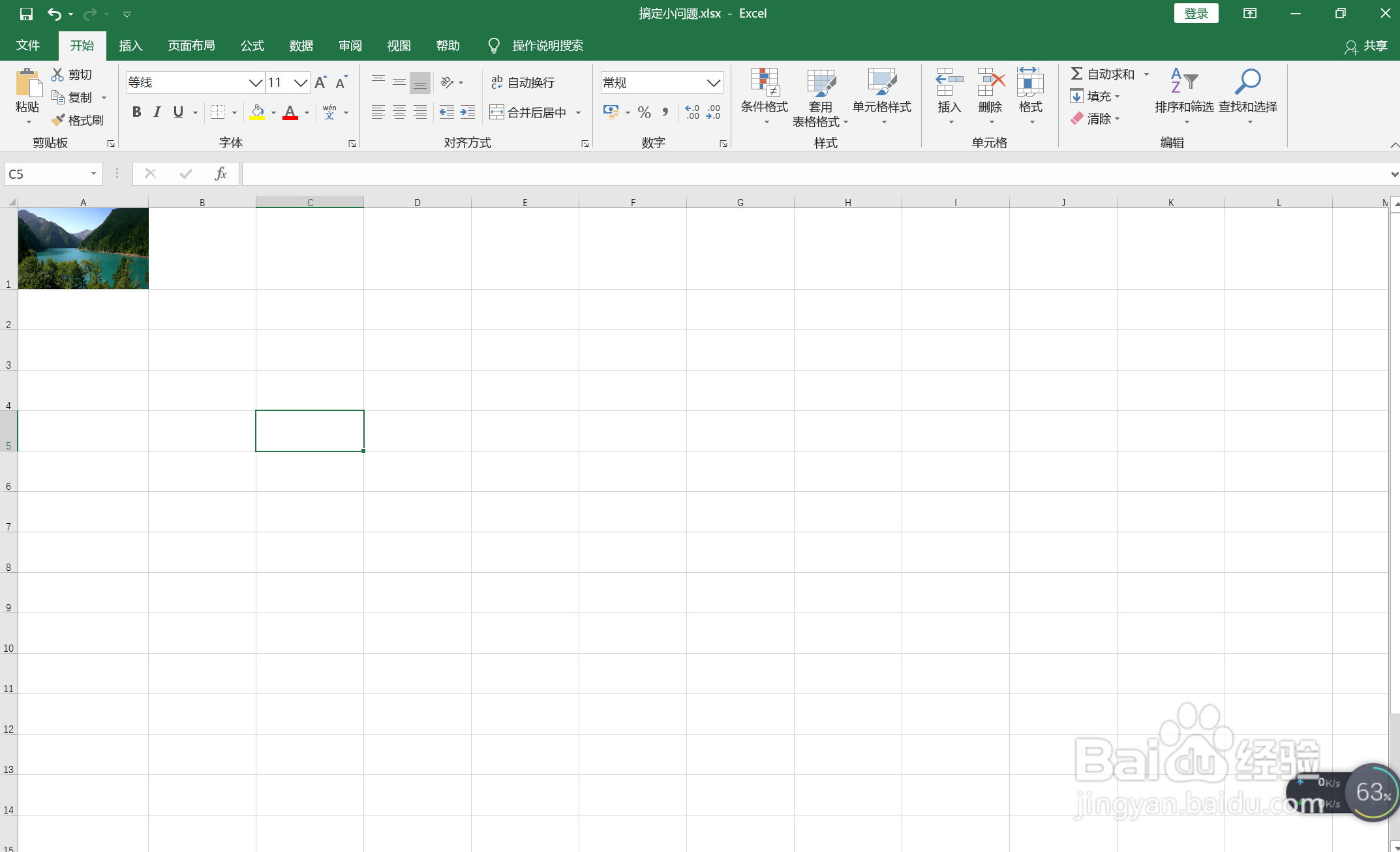
Task: Toggle align text right
Action: click(x=420, y=112)
